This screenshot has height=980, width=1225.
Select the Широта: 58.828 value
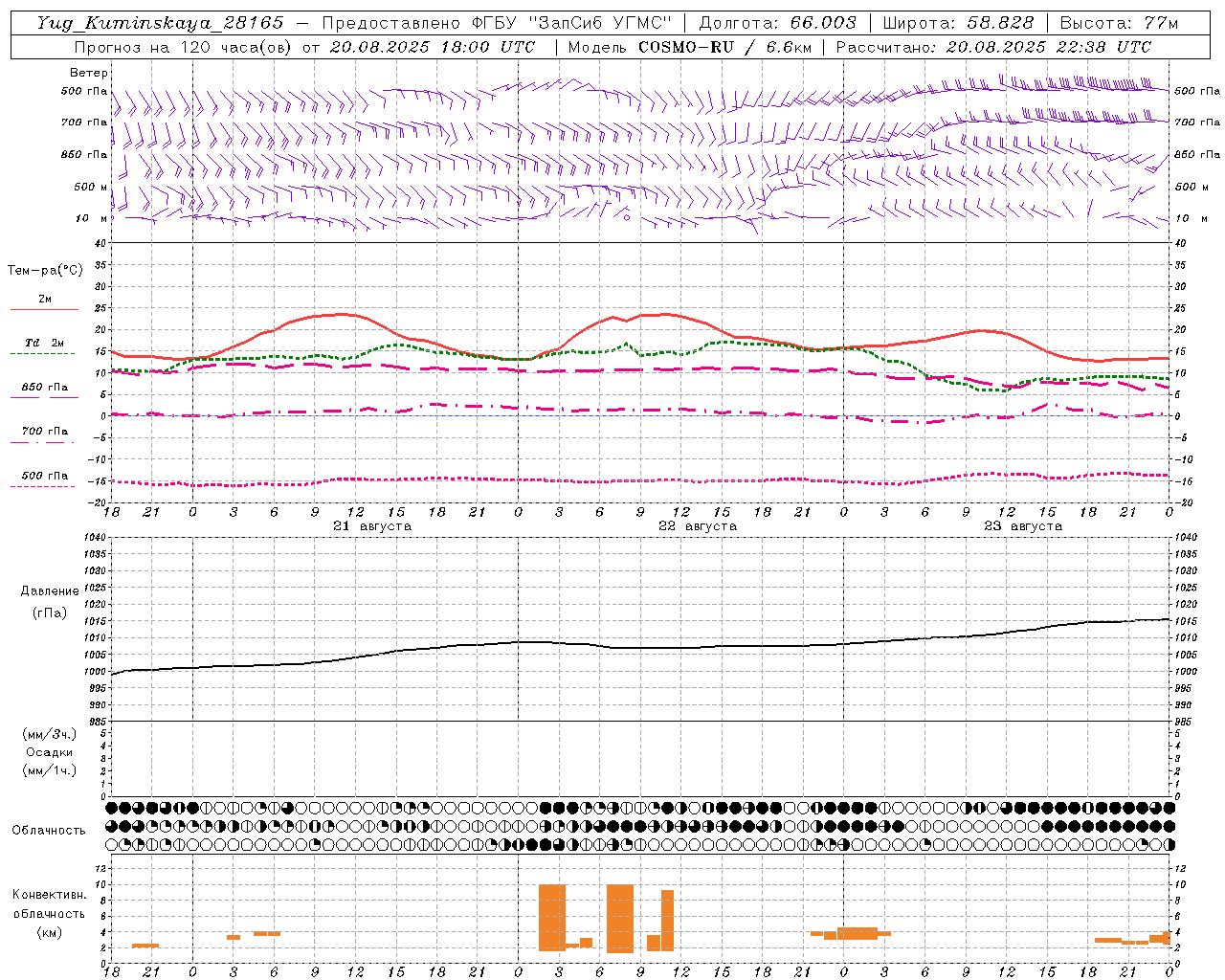[x=958, y=23]
